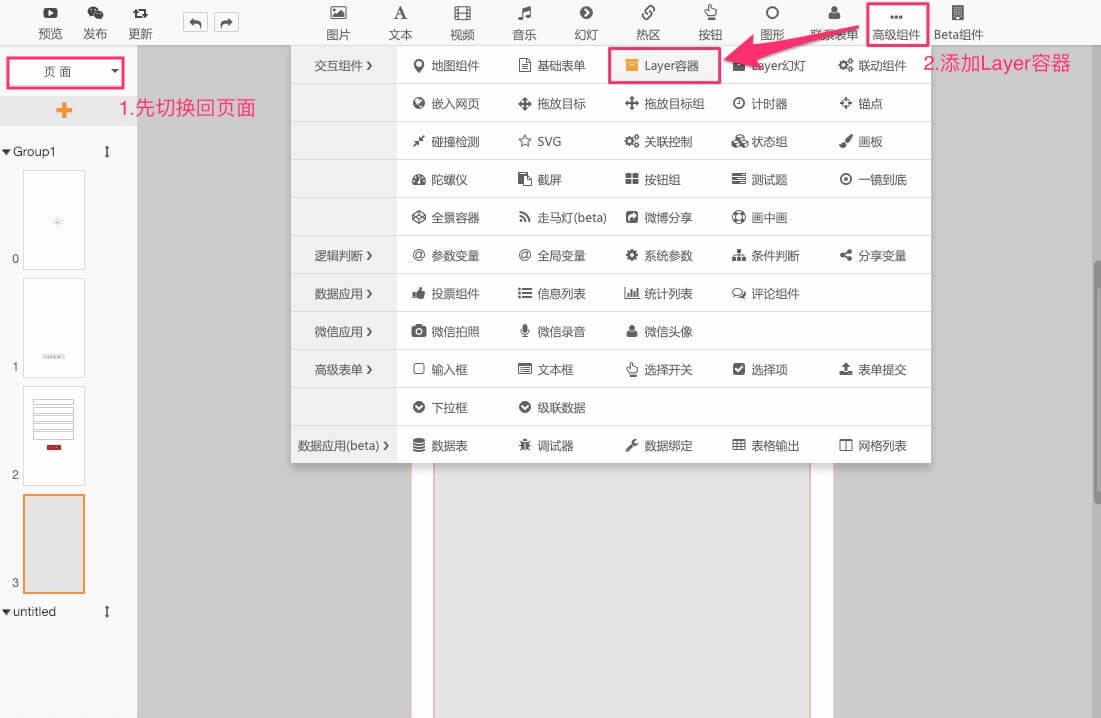This screenshot has height=718, width=1101.
Task: Choose the 状态组 state group item
Action: [760, 142]
